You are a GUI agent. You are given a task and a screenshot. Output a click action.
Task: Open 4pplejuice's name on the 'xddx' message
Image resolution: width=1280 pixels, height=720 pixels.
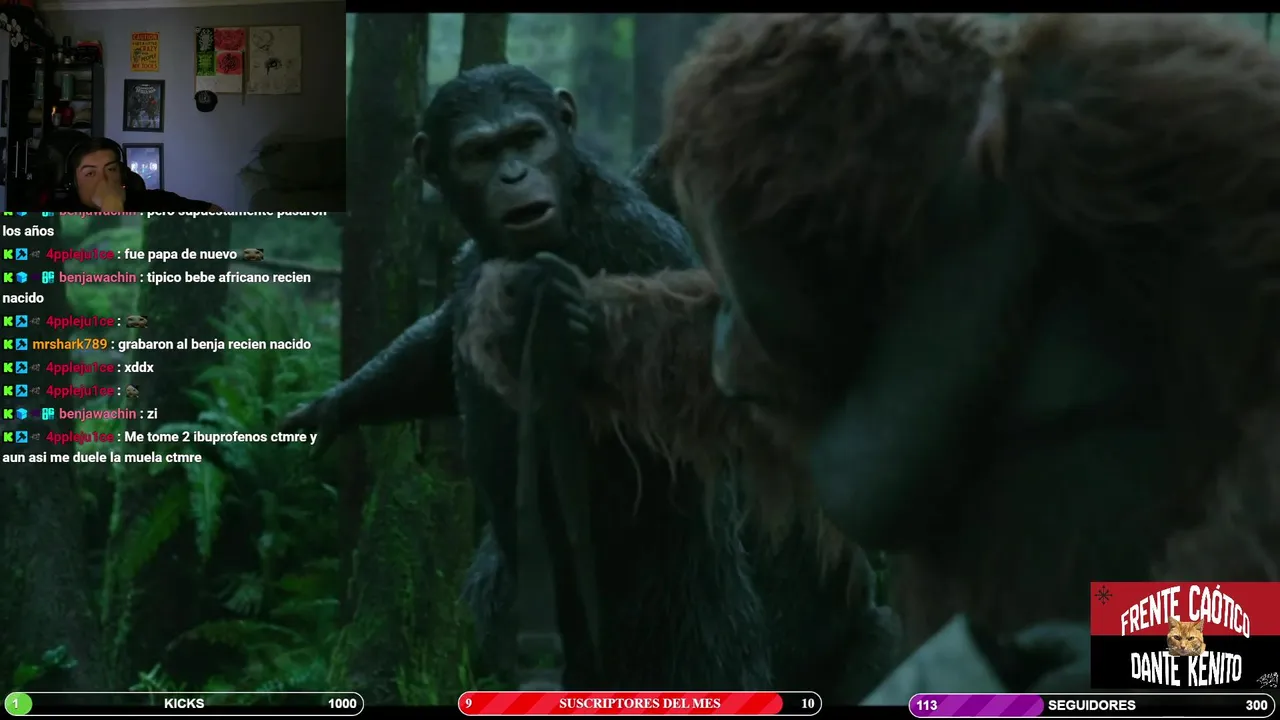tap(80, 367)
